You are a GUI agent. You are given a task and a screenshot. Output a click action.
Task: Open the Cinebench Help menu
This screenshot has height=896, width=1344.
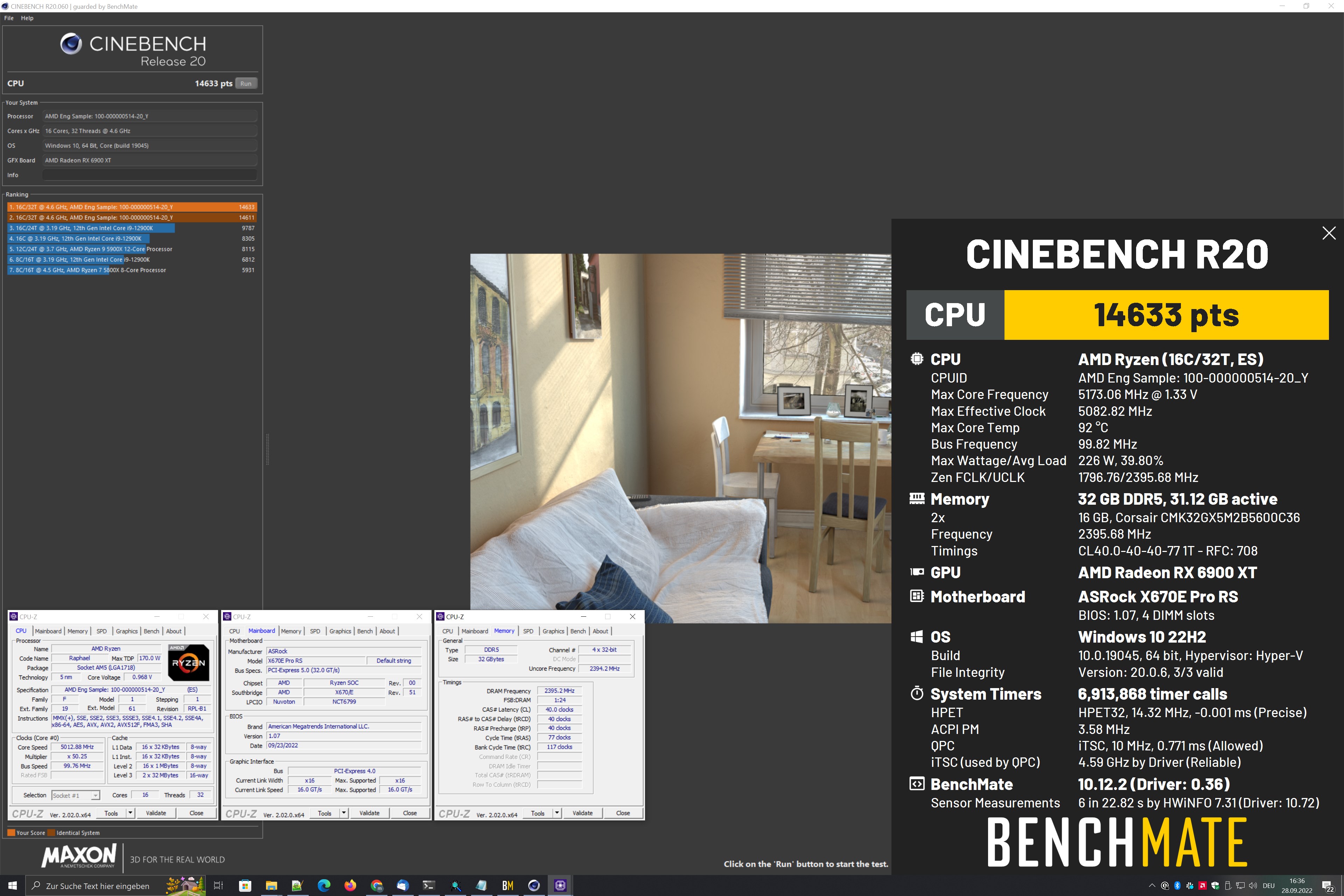click(x=27, y=18)
